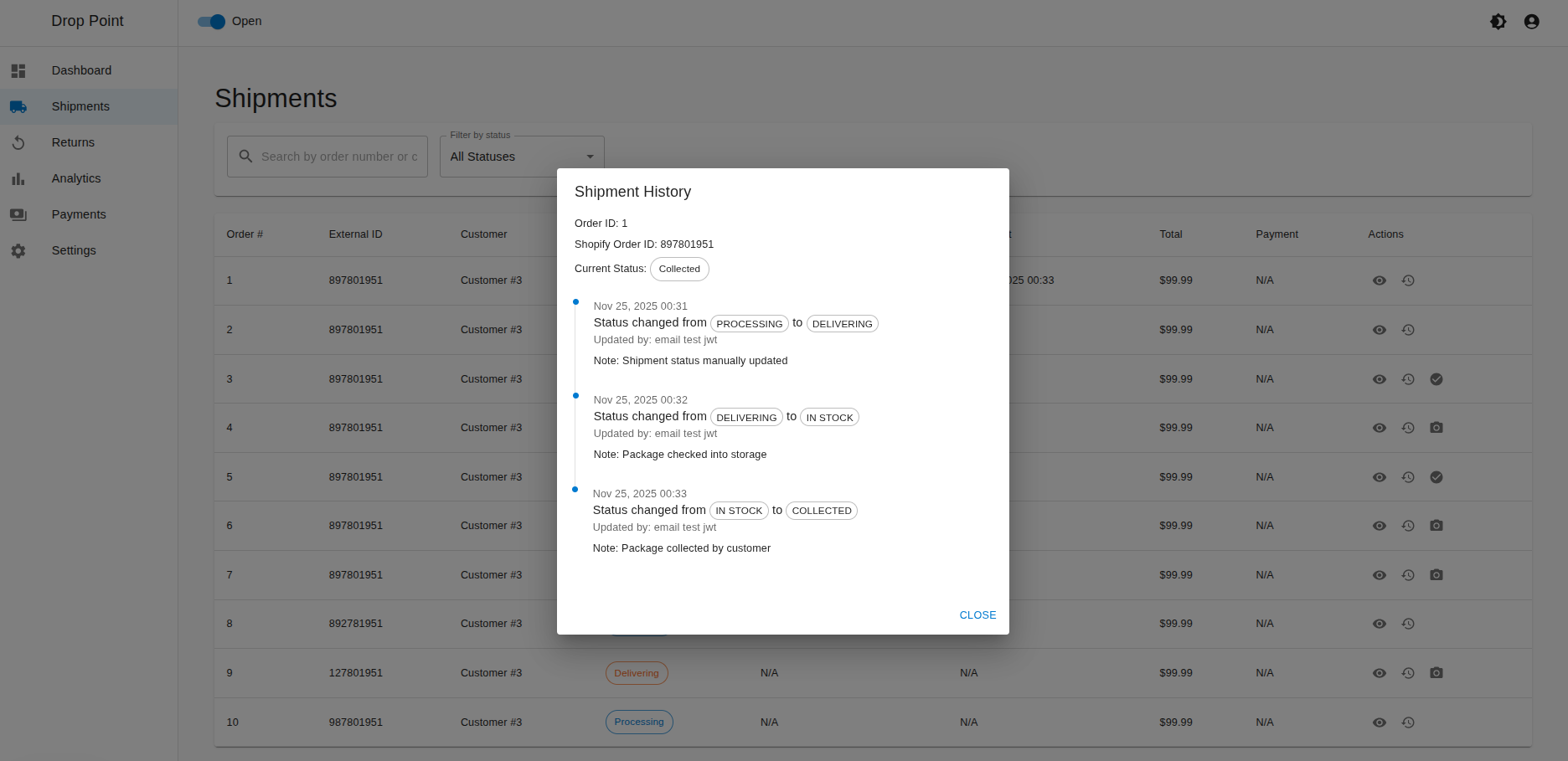
Task: Open the user account profile icon
Action: tap(1531, 22)
